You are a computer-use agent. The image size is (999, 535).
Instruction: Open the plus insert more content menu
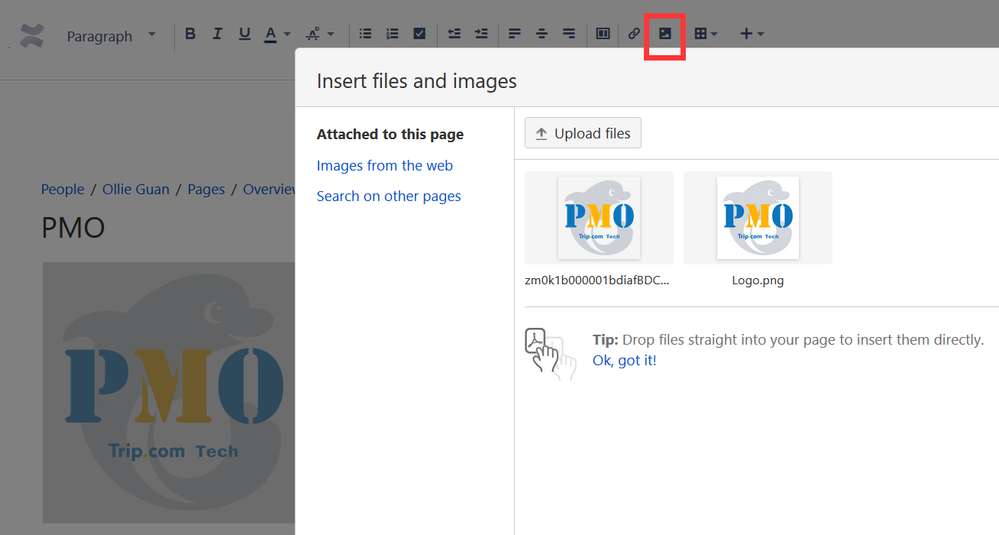(x=751, y=34)
